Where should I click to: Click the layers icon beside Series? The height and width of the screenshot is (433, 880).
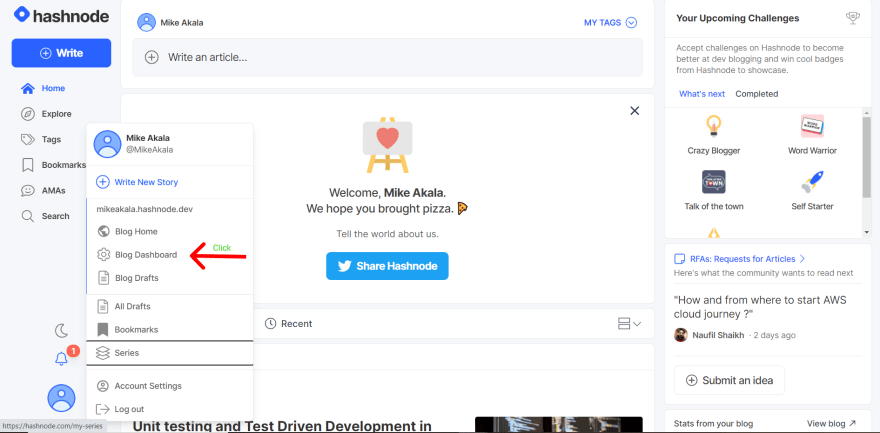102,353
